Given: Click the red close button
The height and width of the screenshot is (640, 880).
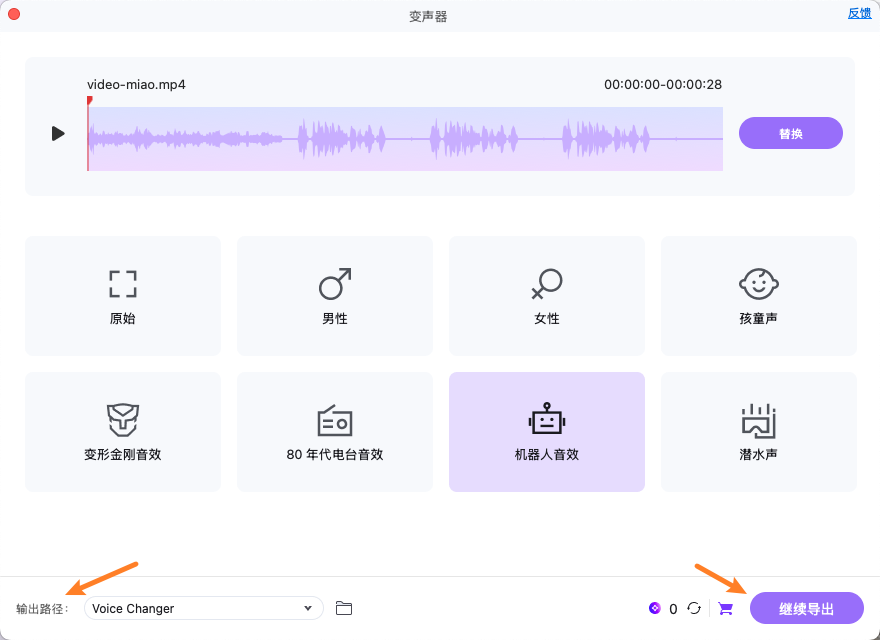Looking at the screenshot, I should point(13,14).
